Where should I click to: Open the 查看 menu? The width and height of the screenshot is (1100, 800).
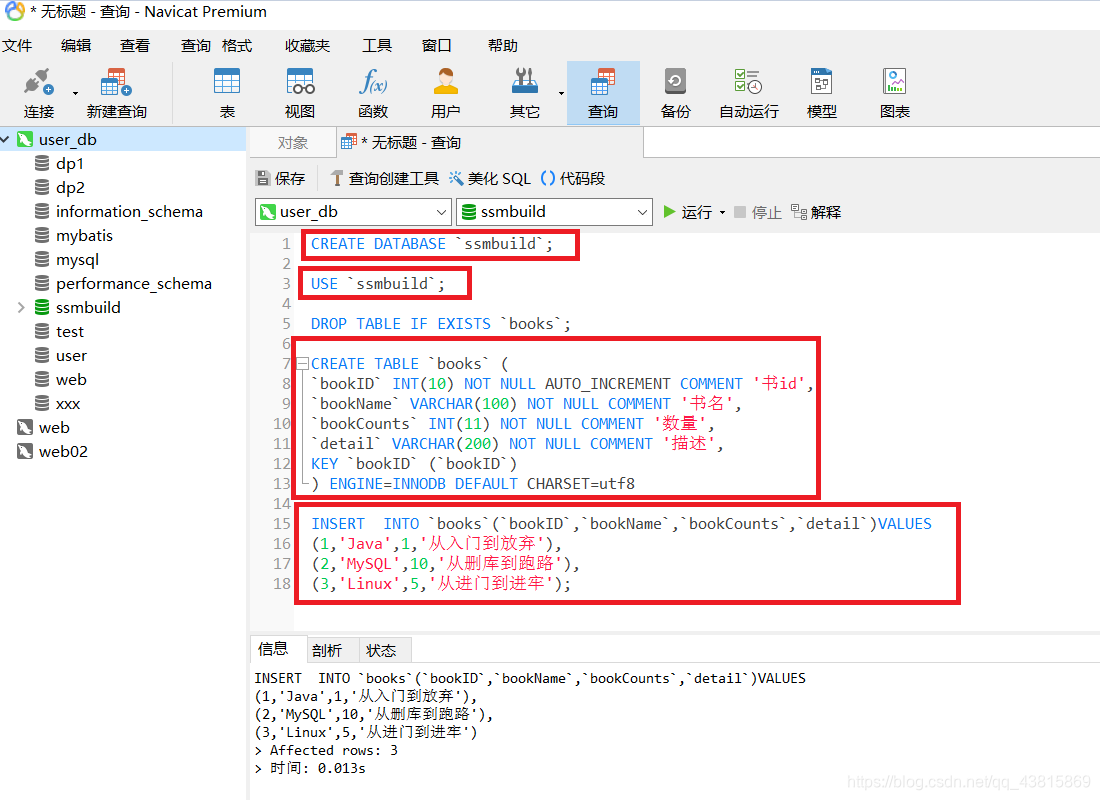pyautogui.click(x=135, y=46)
